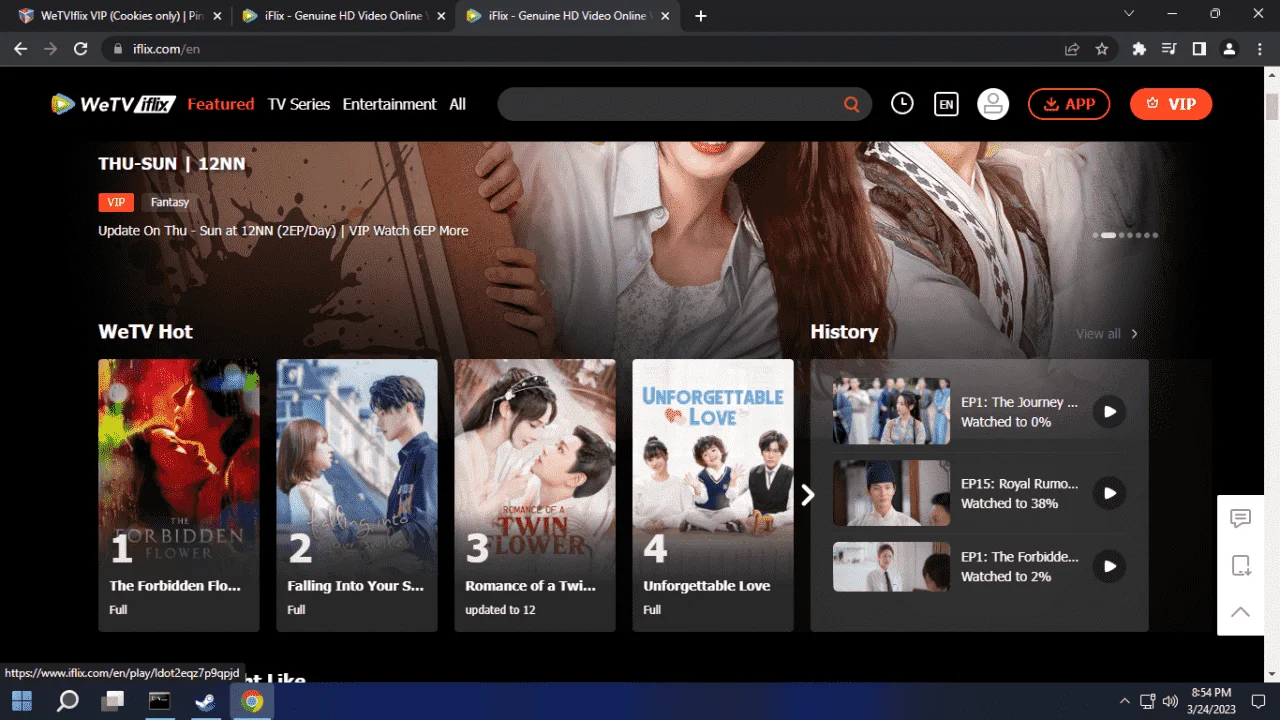Image resolution: width=1280 pixels, height=720 pixels.
Task: Click Falling Into Your S... title
Action: pyautogui.click(x=356, y=586)
